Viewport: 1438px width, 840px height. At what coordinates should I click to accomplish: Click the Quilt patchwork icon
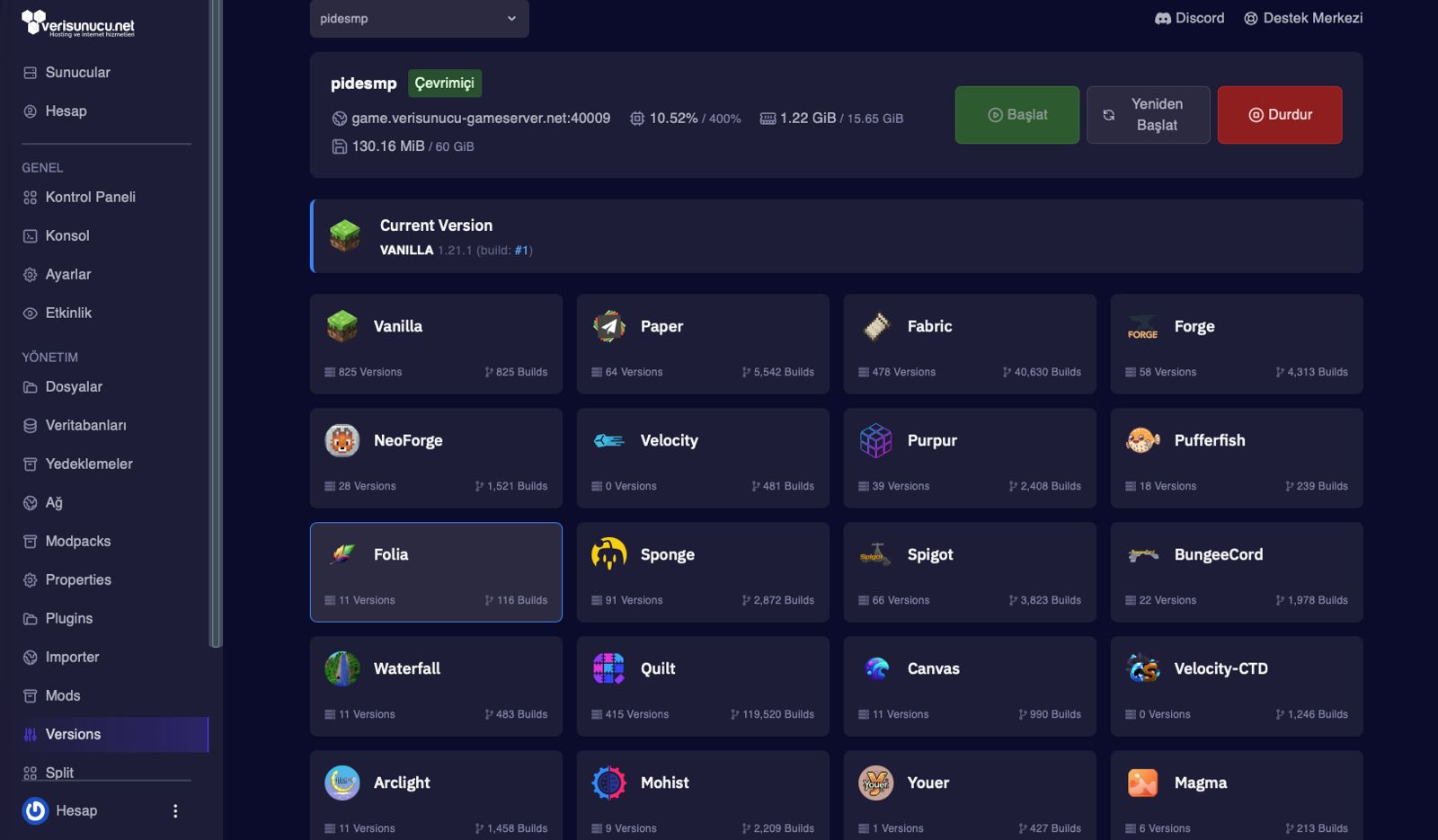click(x=609, y=668)
